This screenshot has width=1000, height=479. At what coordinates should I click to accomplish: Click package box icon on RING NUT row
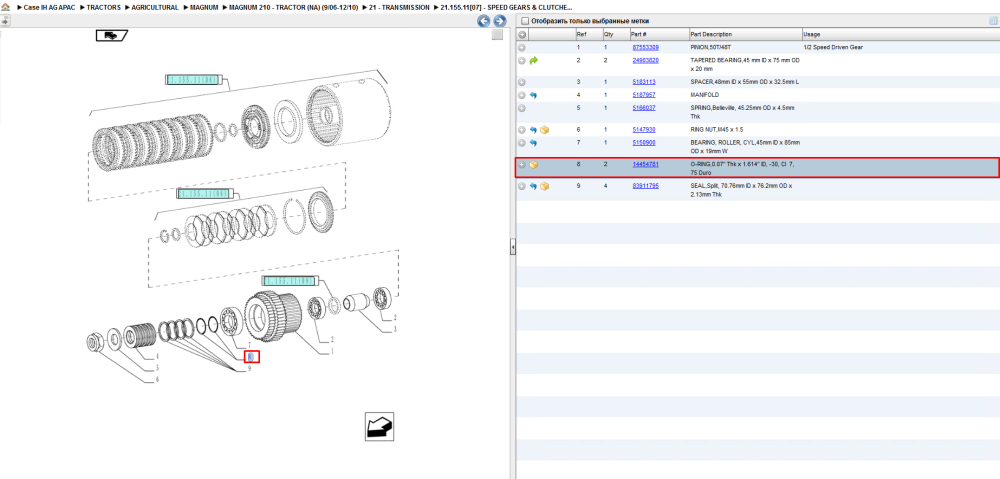pos(545,129)
